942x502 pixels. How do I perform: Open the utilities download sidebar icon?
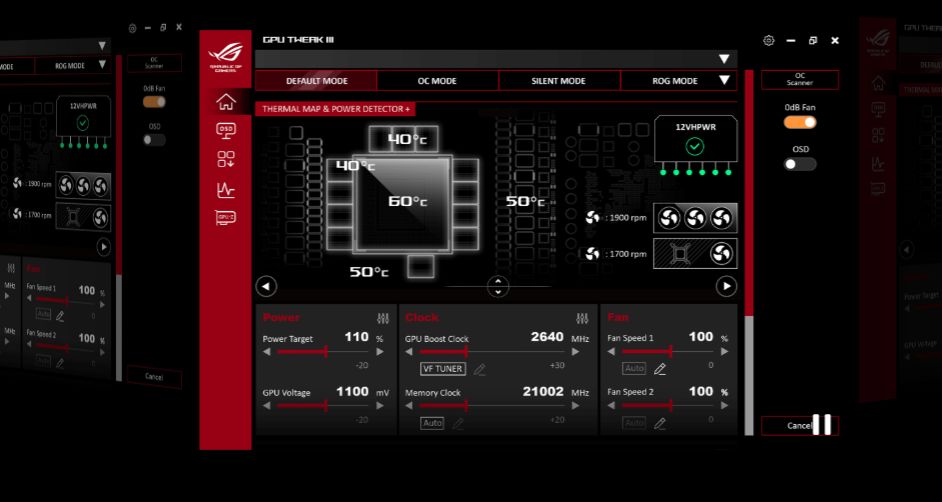226,159
